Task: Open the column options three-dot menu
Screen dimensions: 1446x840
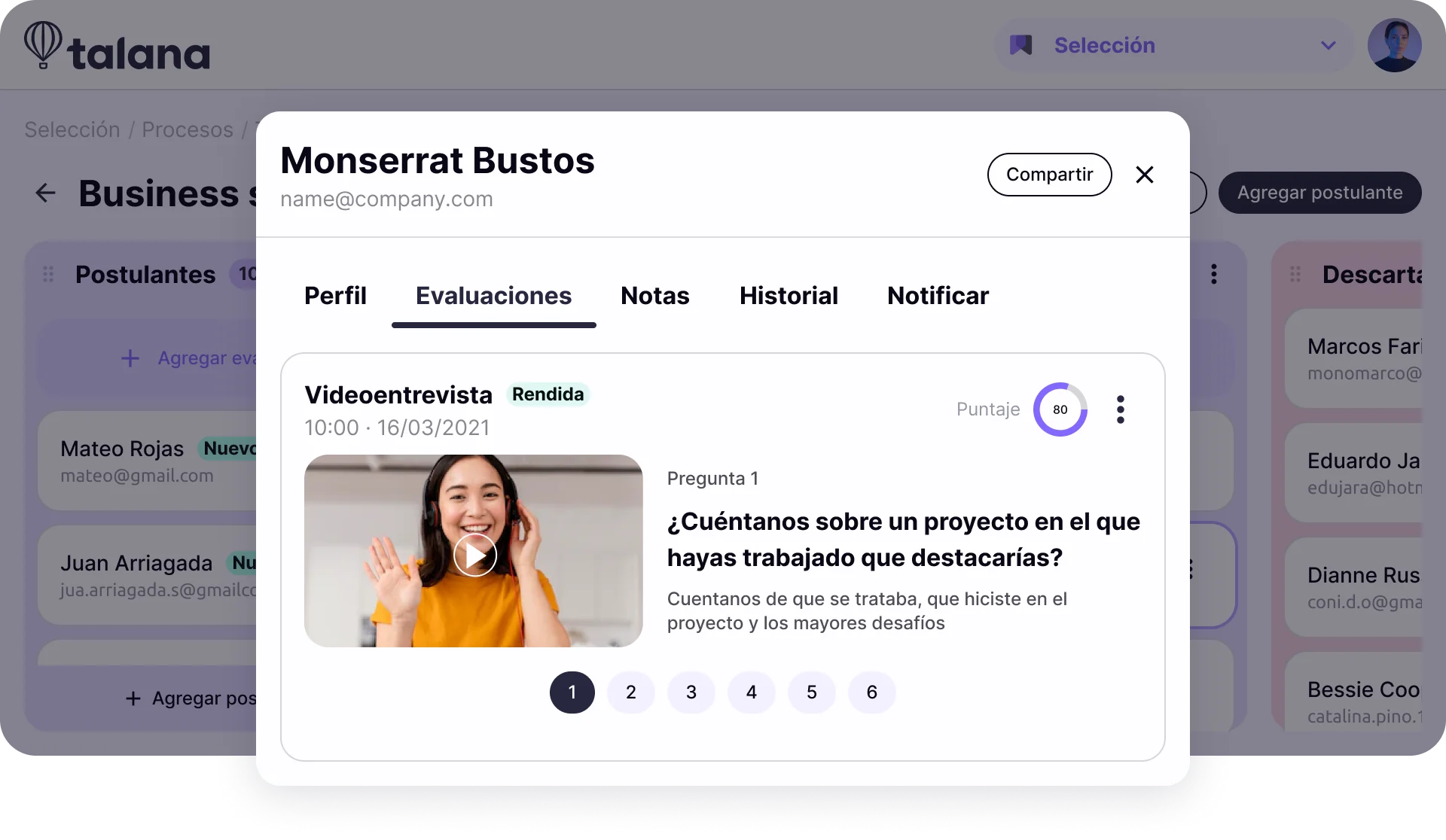Action: tap(1214, 274)
